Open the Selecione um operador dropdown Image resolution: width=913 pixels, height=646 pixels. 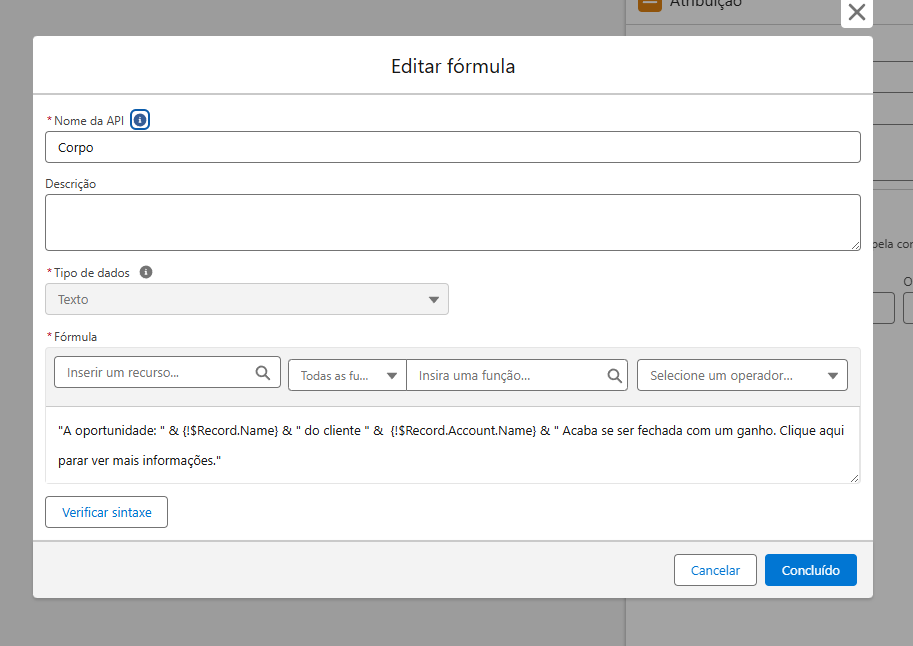pyautogui.click(x=742, y=376)
